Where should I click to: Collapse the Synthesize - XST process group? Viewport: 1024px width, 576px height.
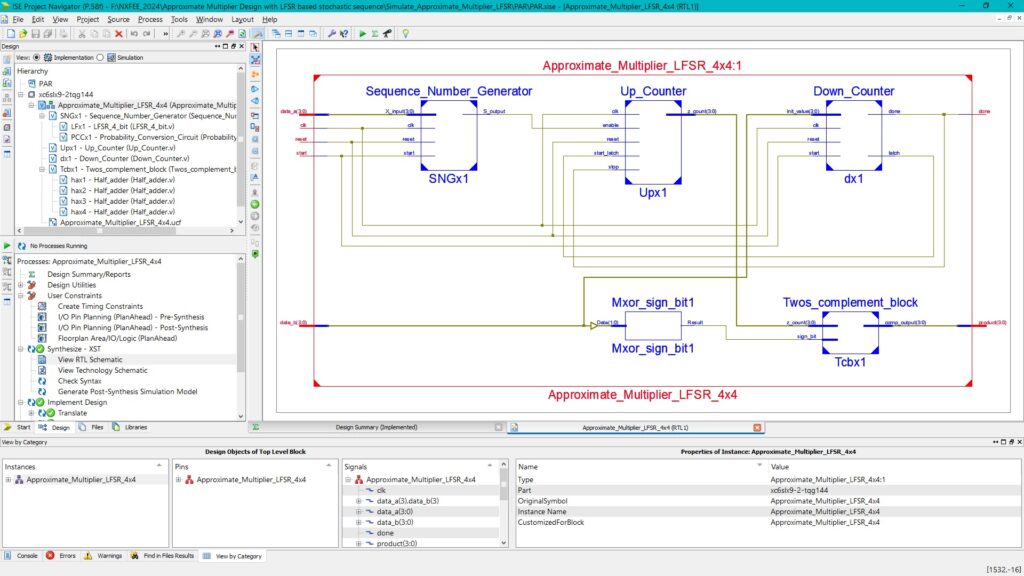20,349
